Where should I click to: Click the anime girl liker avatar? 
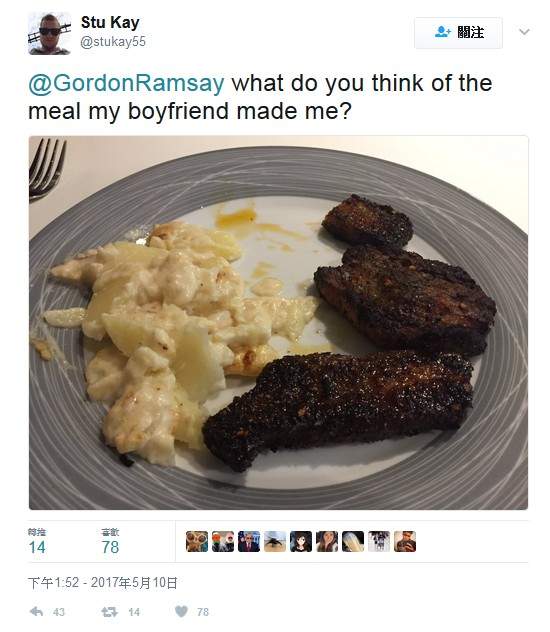[301, 541]
